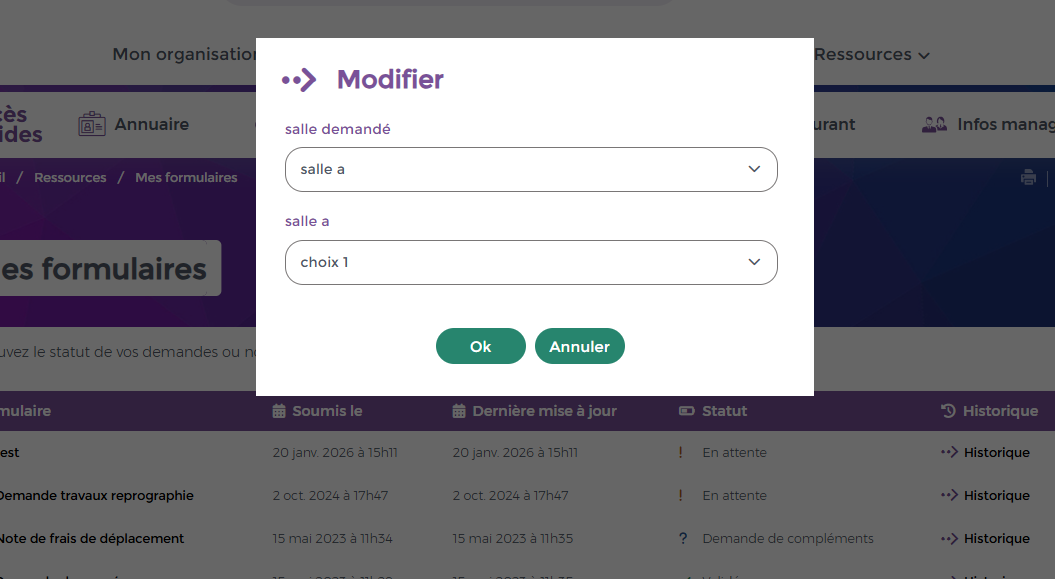Confirm the dialog with Ok
The height and width of the screenshot is (579, 1055).
480,347
